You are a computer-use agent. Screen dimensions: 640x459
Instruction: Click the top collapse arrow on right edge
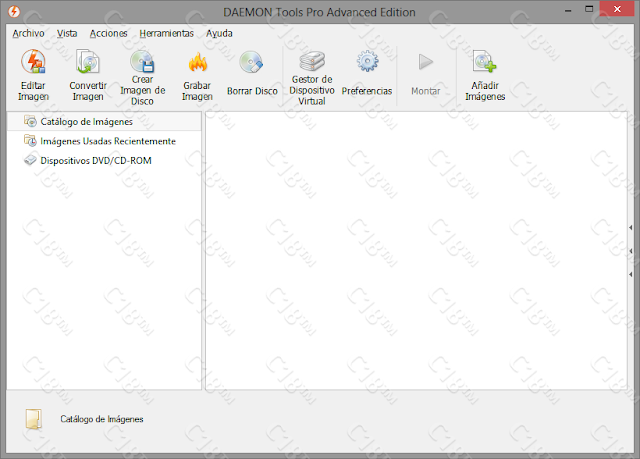pos(631,227)
